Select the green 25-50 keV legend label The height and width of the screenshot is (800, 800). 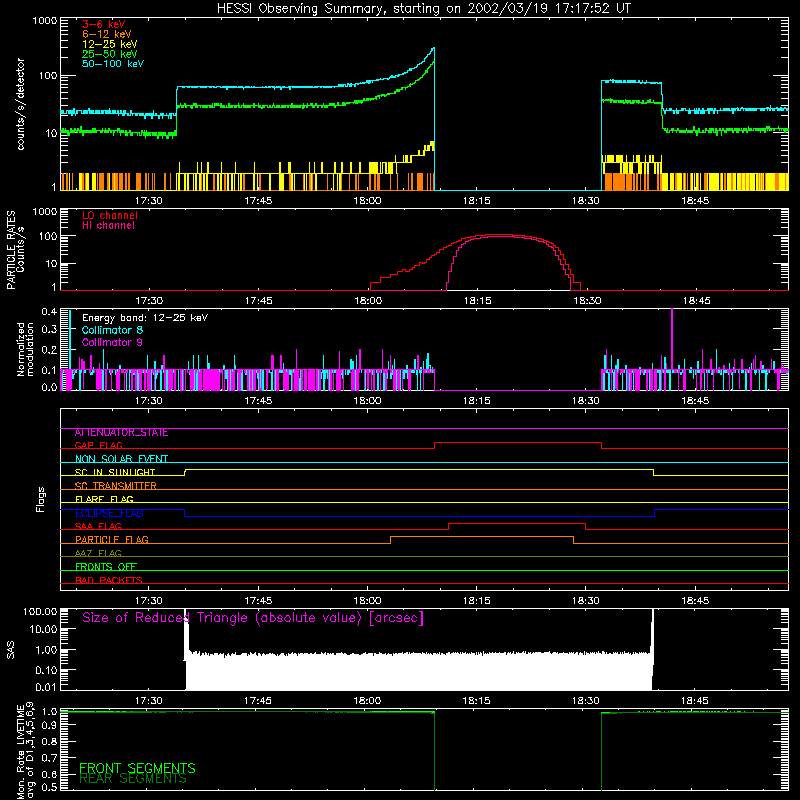pos(110,54)
